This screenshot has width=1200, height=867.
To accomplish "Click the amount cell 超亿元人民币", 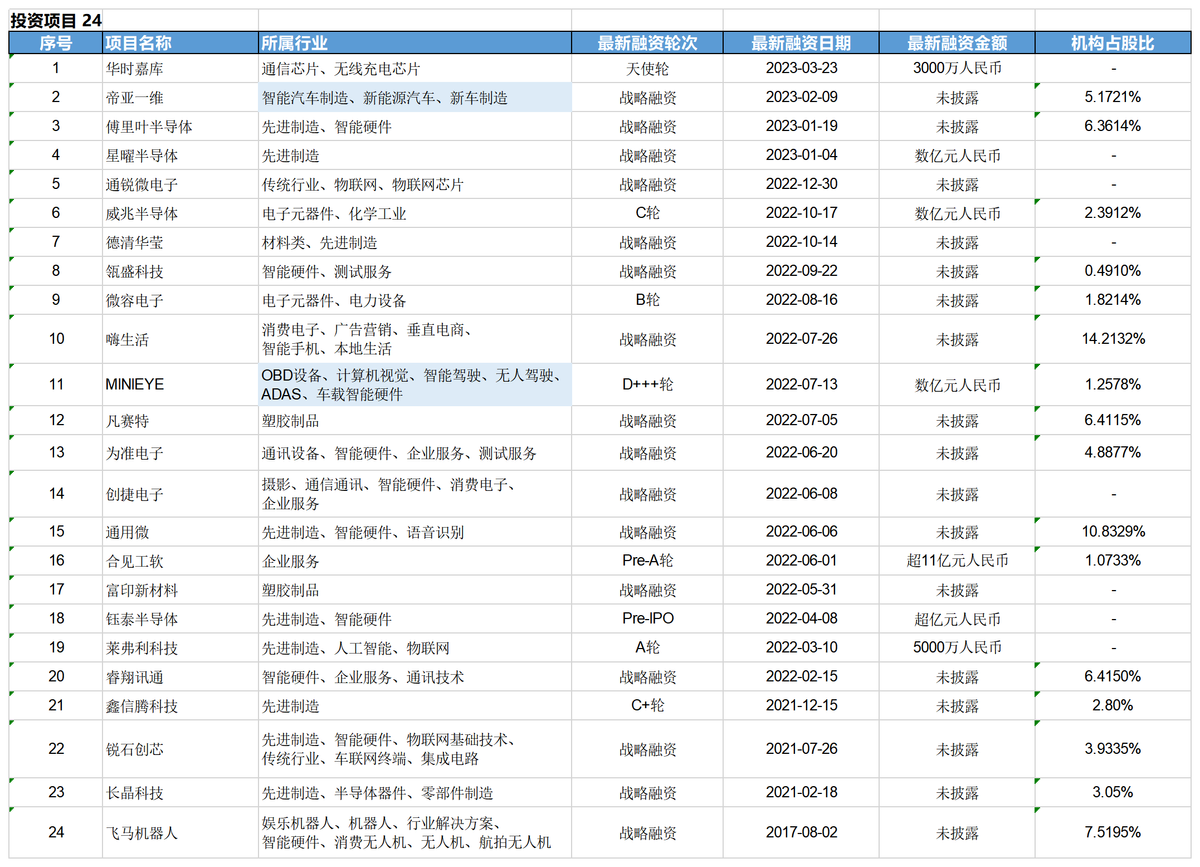I will click(957, 619).
